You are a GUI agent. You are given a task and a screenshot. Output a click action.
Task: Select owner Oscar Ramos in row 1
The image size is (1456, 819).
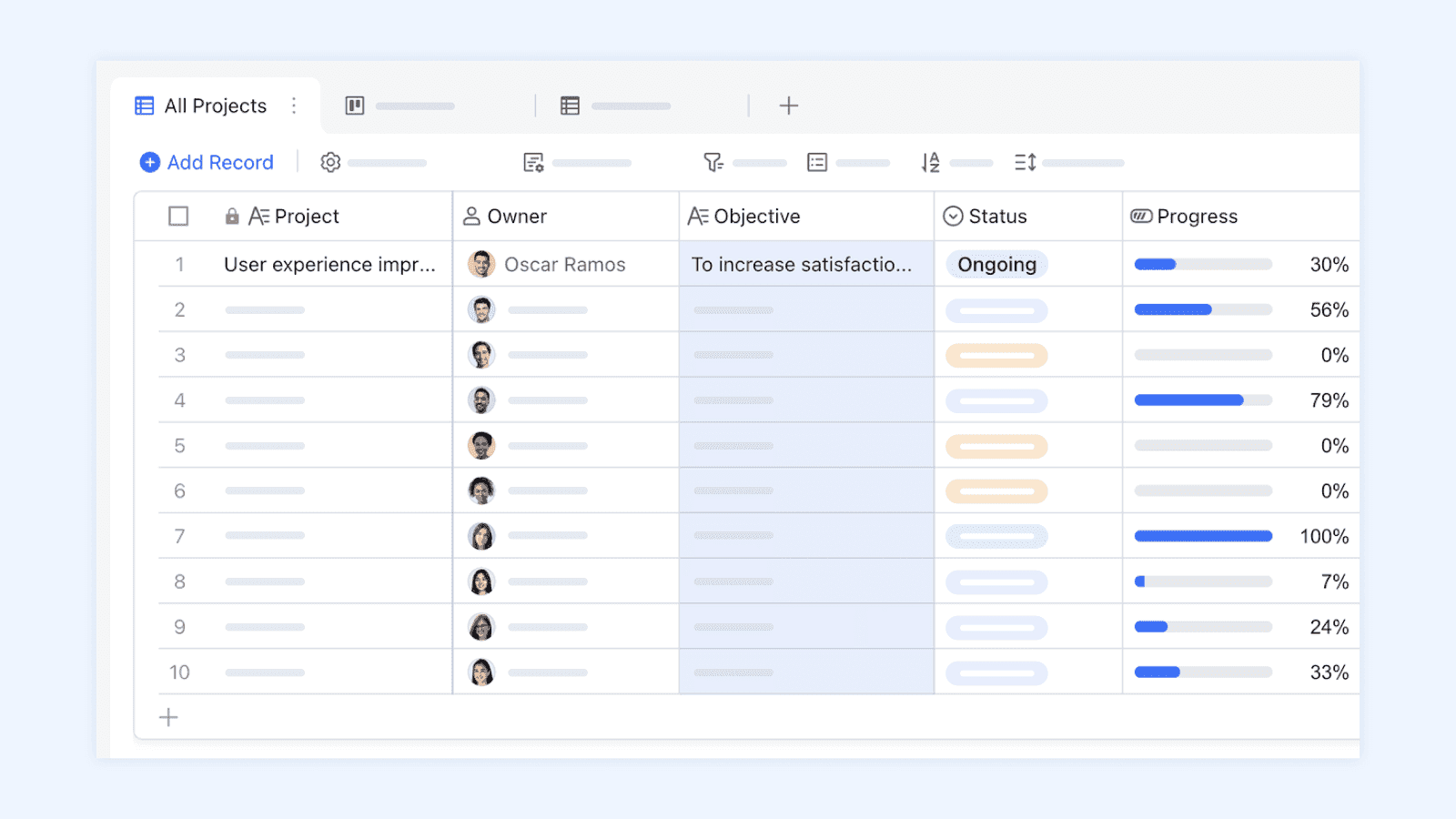[x=566, y=264]
